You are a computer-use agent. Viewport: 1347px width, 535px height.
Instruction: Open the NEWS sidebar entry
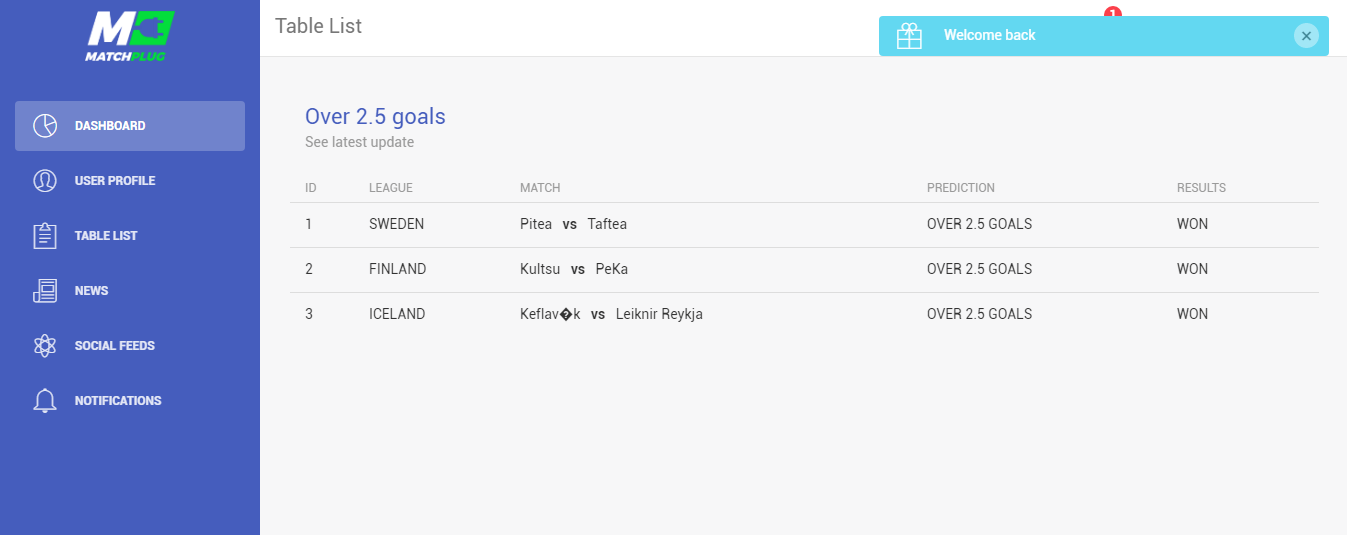[130, 291]
